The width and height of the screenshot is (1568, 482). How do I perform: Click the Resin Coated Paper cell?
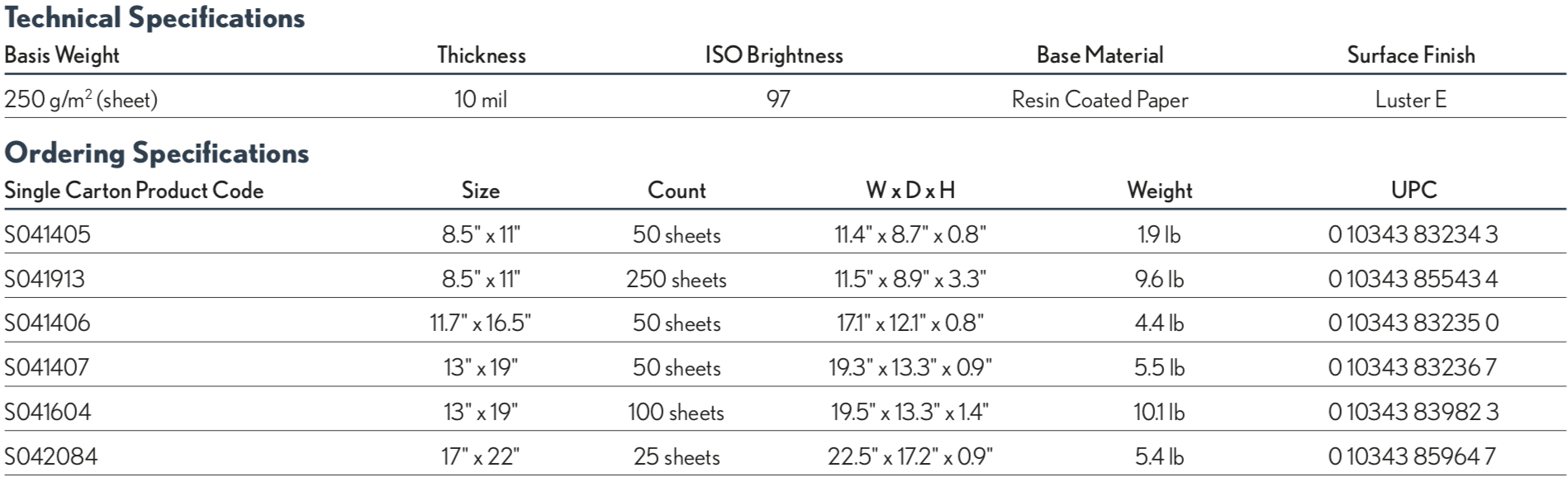[x=1100, y=100]
